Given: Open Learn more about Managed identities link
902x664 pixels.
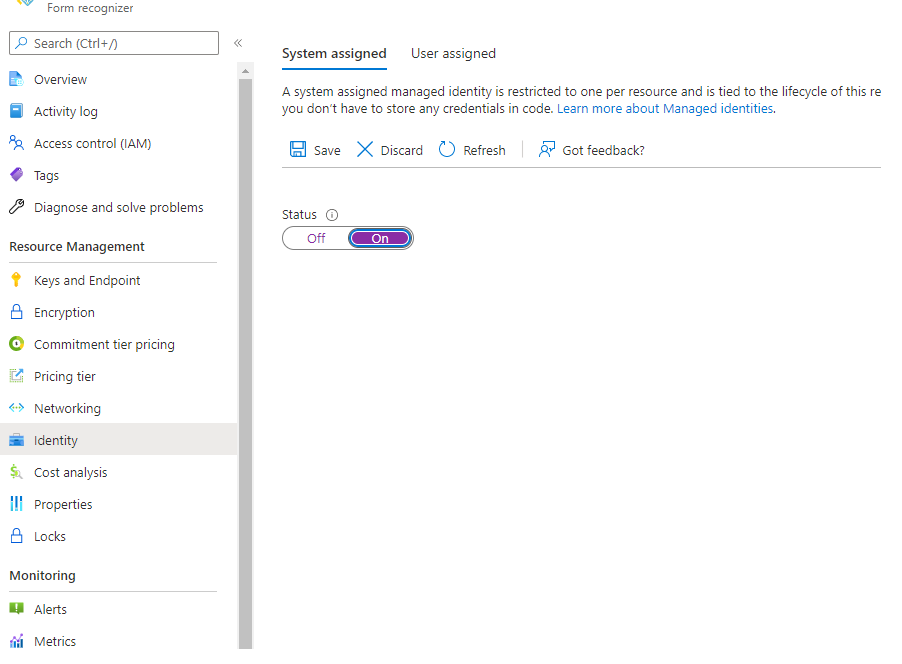Looking at the screenshot, I should pyautogui.click(x=664, y=108).
